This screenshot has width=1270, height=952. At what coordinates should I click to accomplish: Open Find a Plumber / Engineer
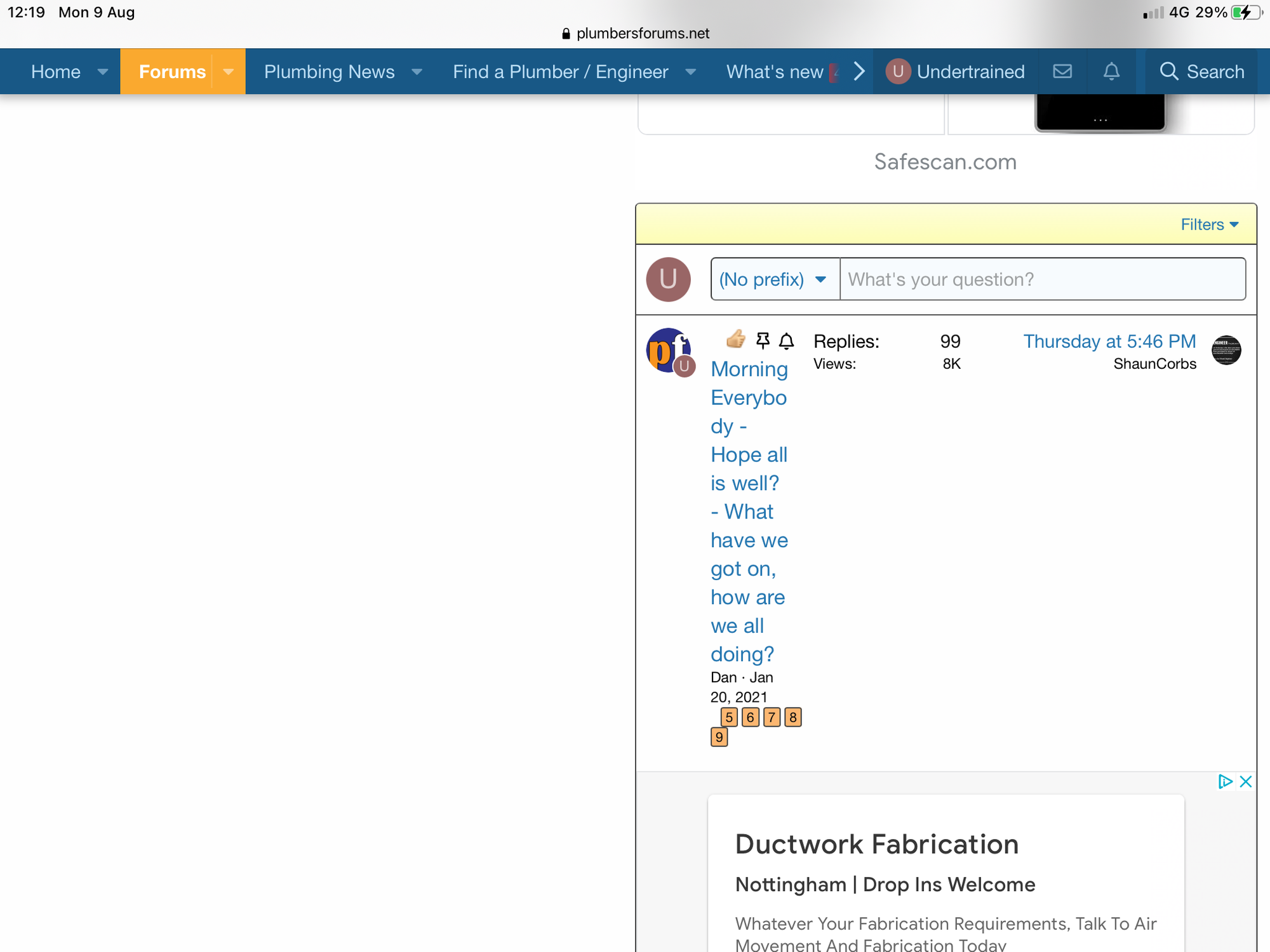pos(561,71)
